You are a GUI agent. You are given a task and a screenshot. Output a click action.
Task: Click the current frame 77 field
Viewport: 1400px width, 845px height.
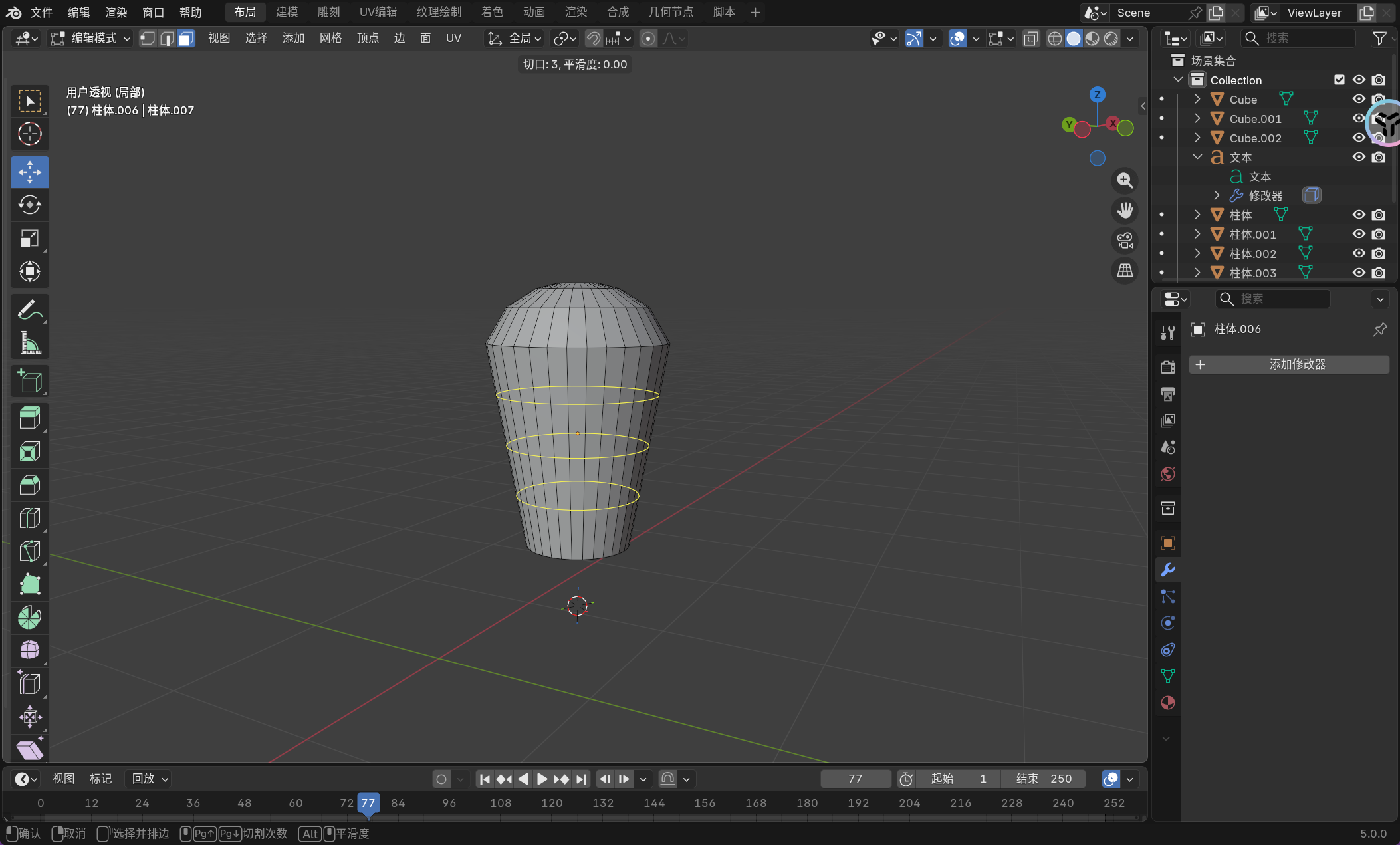[855, 779]
